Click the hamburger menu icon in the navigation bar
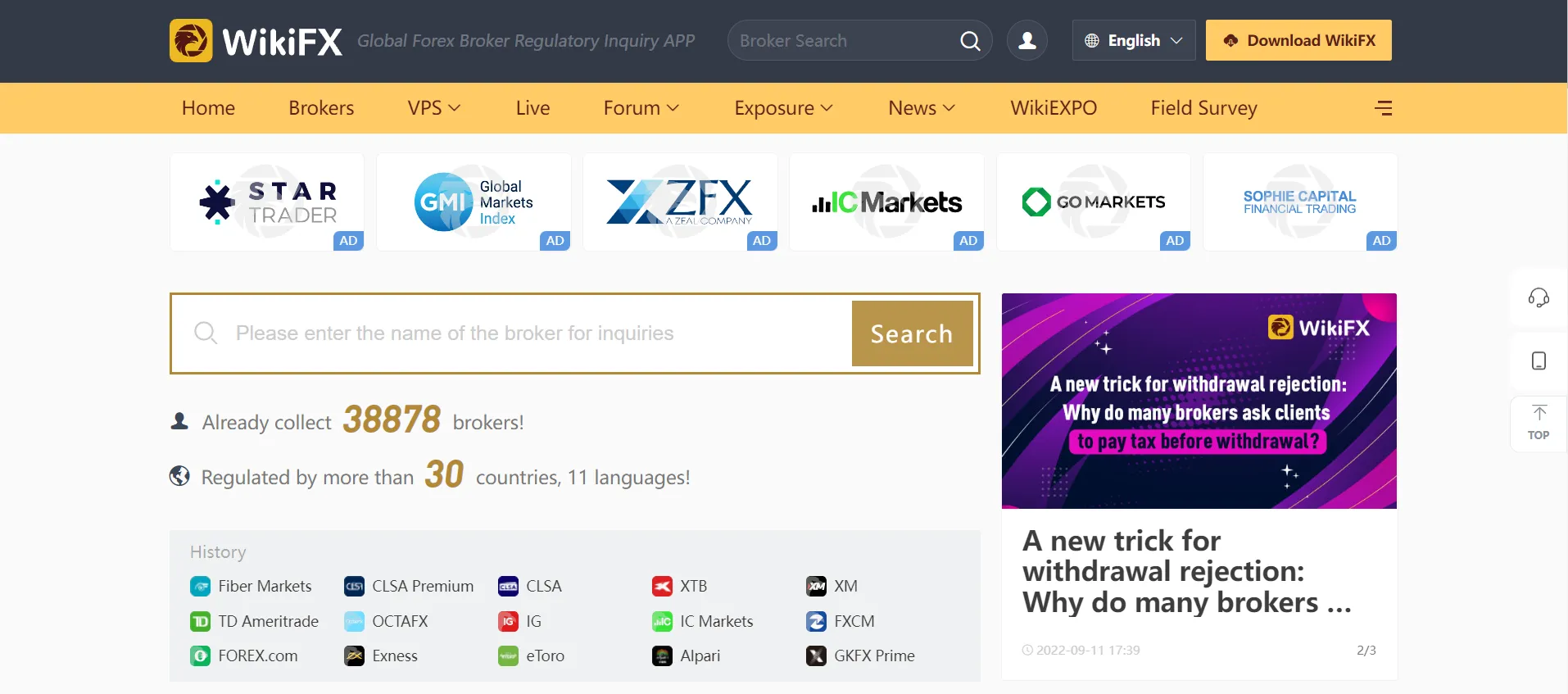 (1384, 108)
